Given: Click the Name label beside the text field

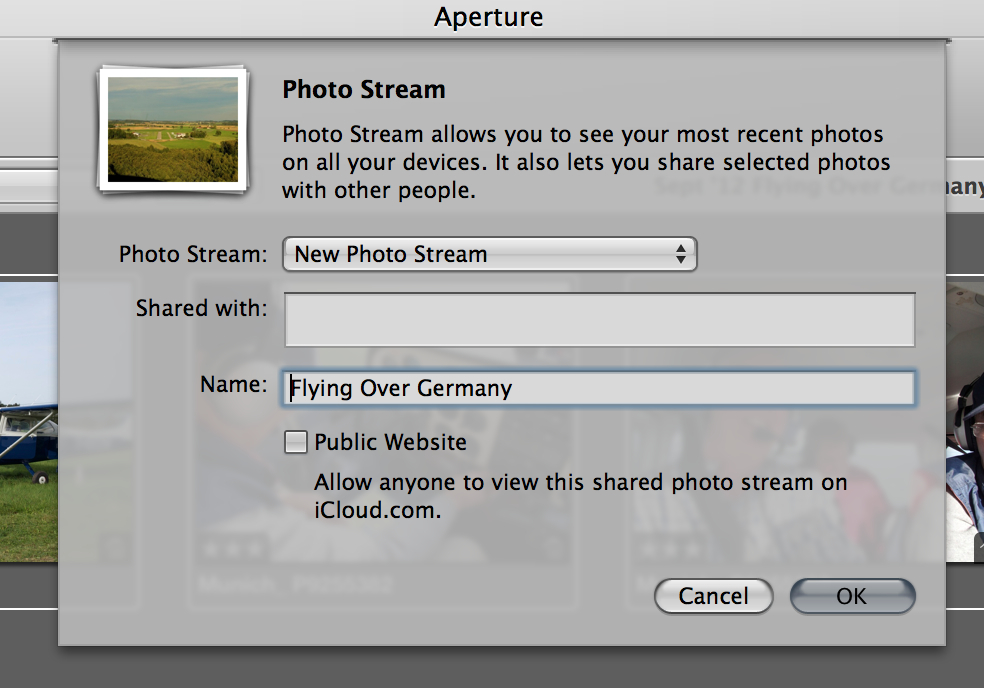Looking at the screenshot, I should [233, 384].
